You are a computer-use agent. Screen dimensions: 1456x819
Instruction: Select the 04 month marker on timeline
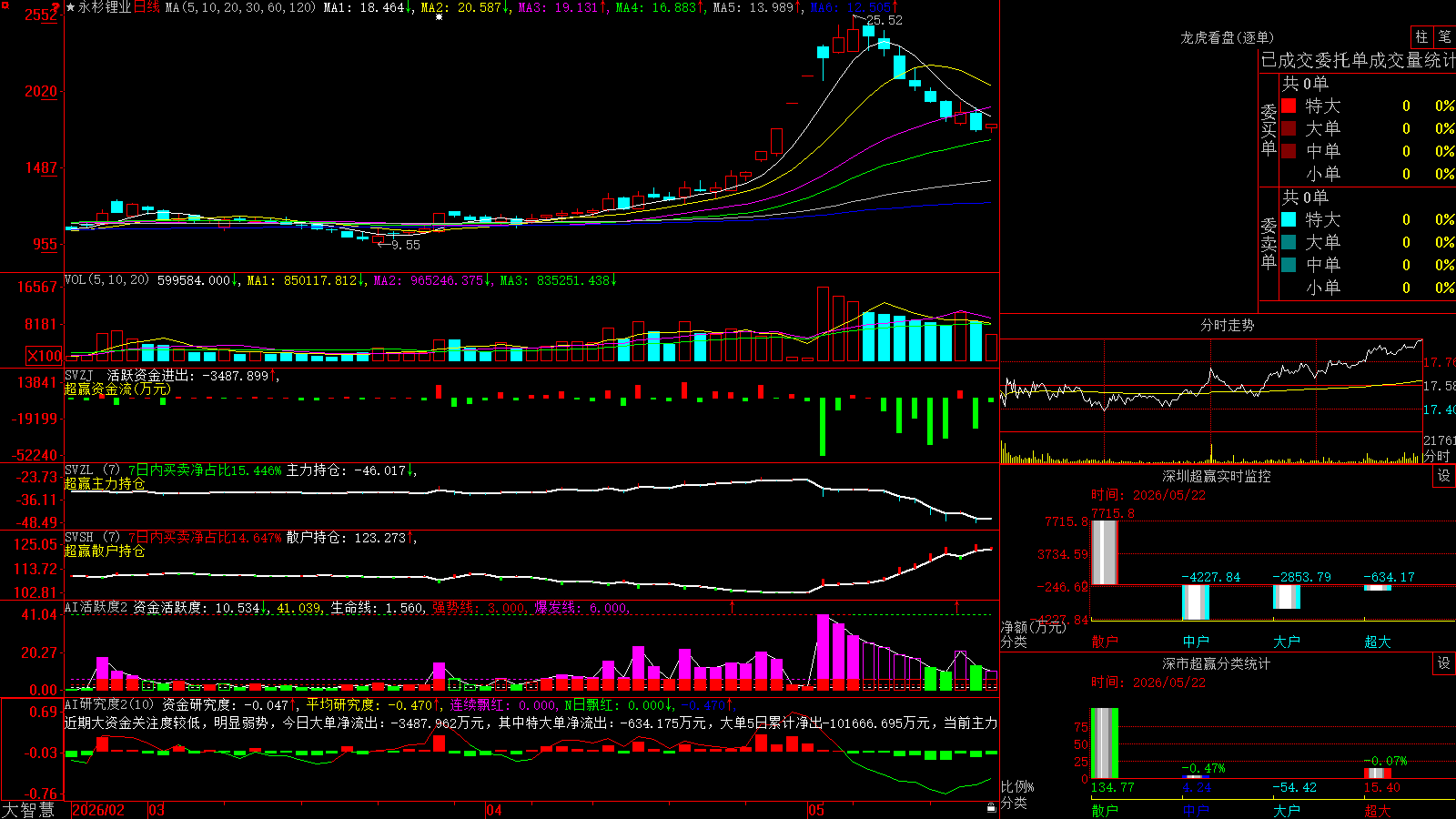(494, 810)
